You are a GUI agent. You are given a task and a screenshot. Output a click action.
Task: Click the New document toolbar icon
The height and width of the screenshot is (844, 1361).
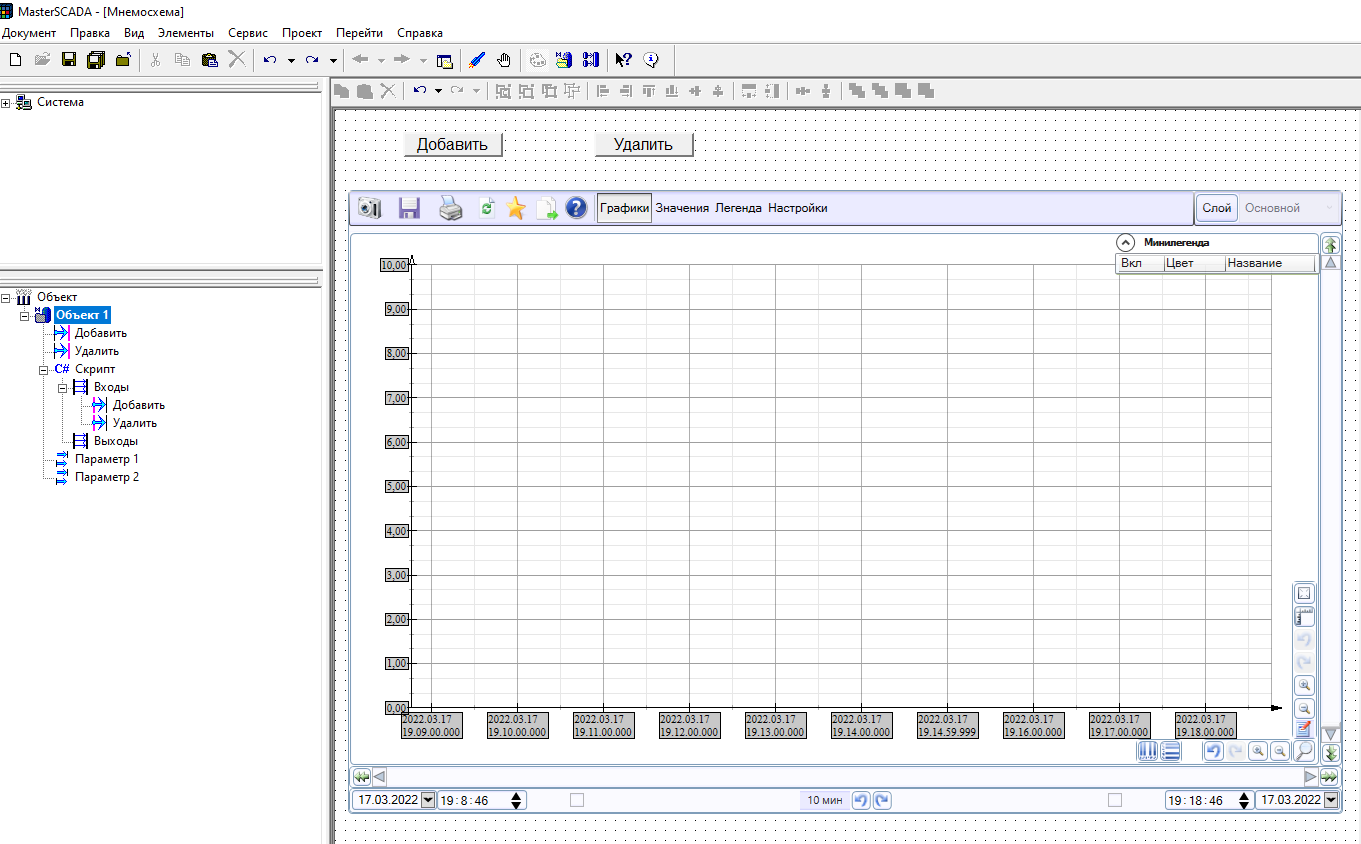(15, 60)
